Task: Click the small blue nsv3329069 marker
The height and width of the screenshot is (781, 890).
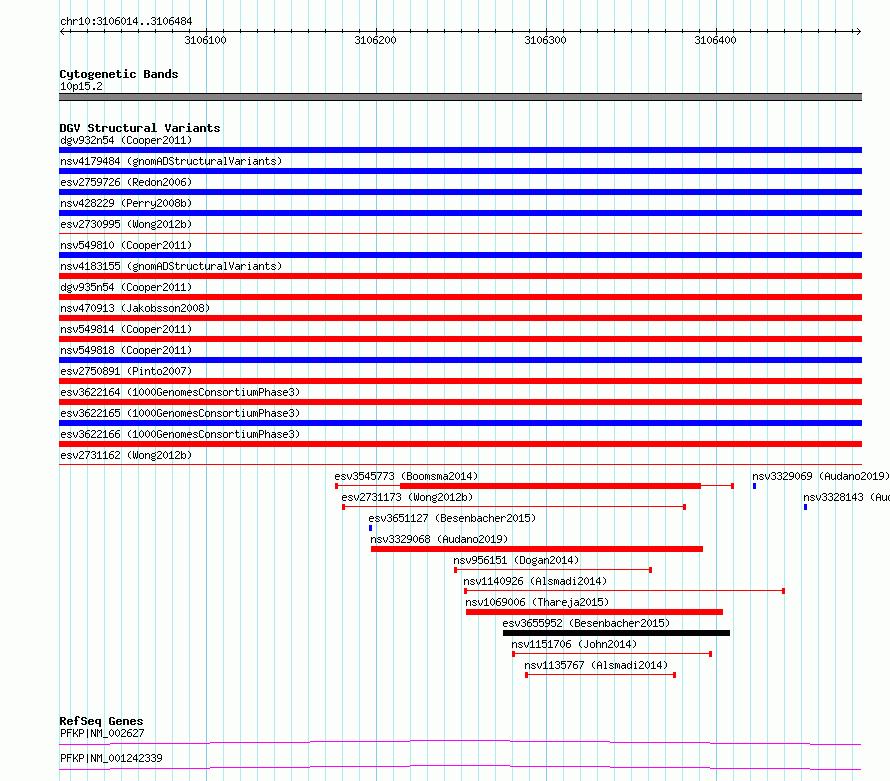Action: (x=754, y=486)
